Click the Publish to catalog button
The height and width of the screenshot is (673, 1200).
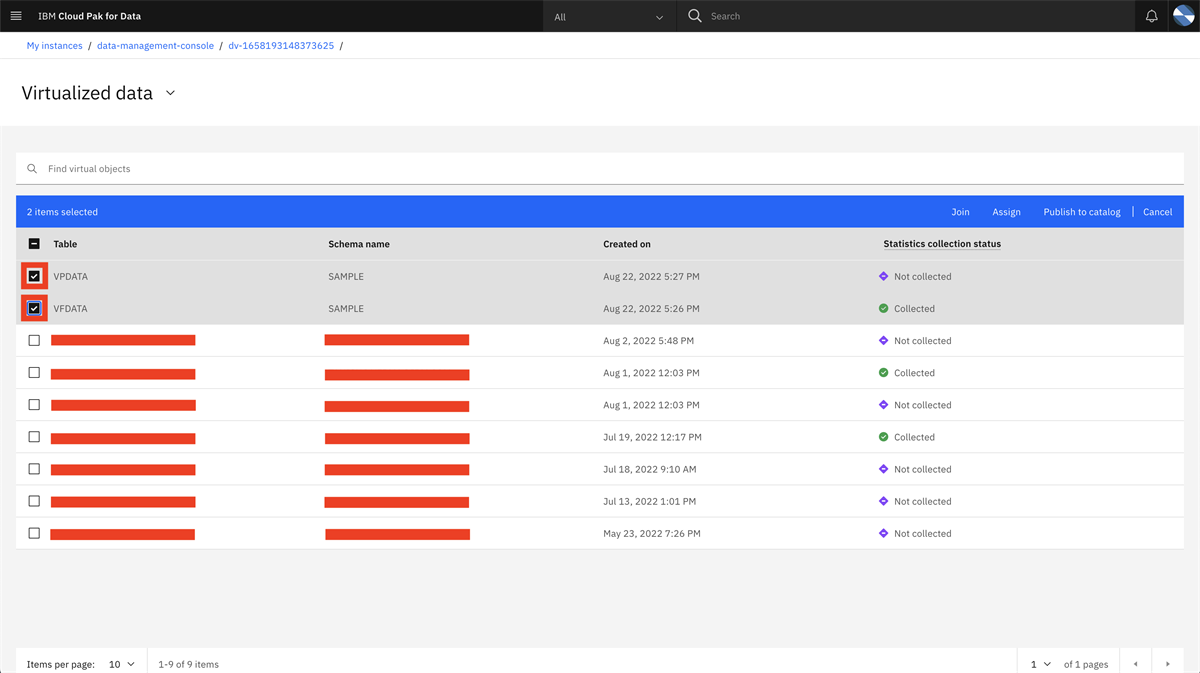point(1081,211)
